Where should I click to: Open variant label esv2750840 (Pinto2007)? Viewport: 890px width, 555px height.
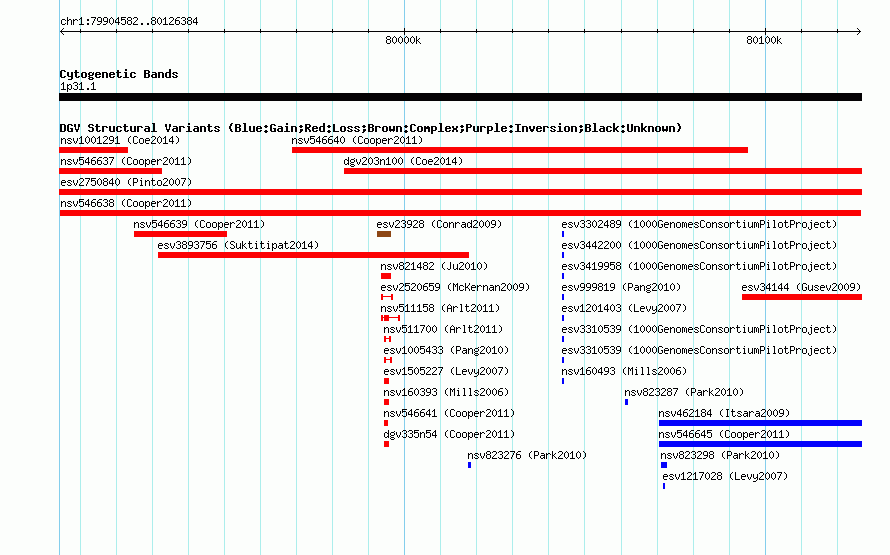coord(126,182)
